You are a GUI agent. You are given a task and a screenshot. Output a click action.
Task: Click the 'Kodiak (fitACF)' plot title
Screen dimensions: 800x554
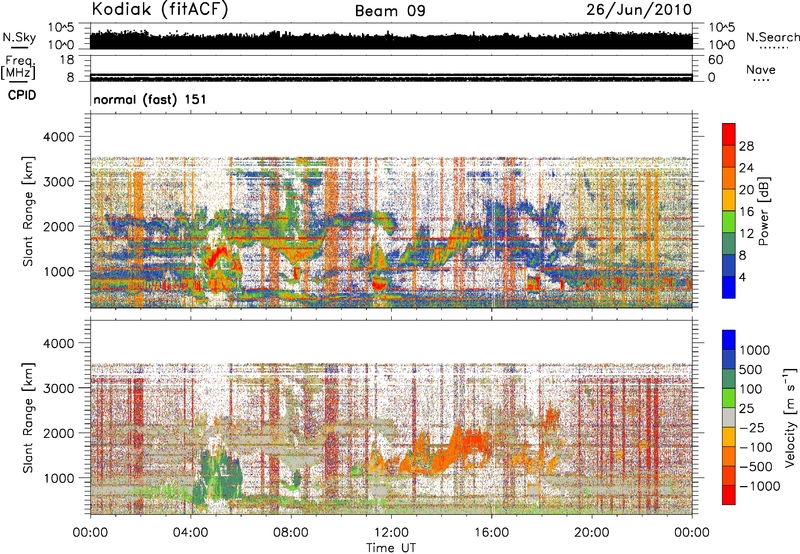pyautogui.click(x=160, y=9)
